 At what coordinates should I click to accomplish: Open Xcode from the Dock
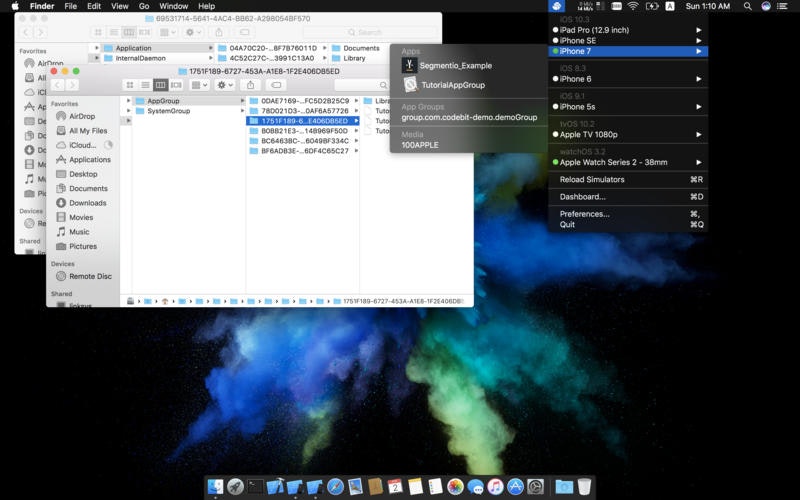[x=276, y=487]
